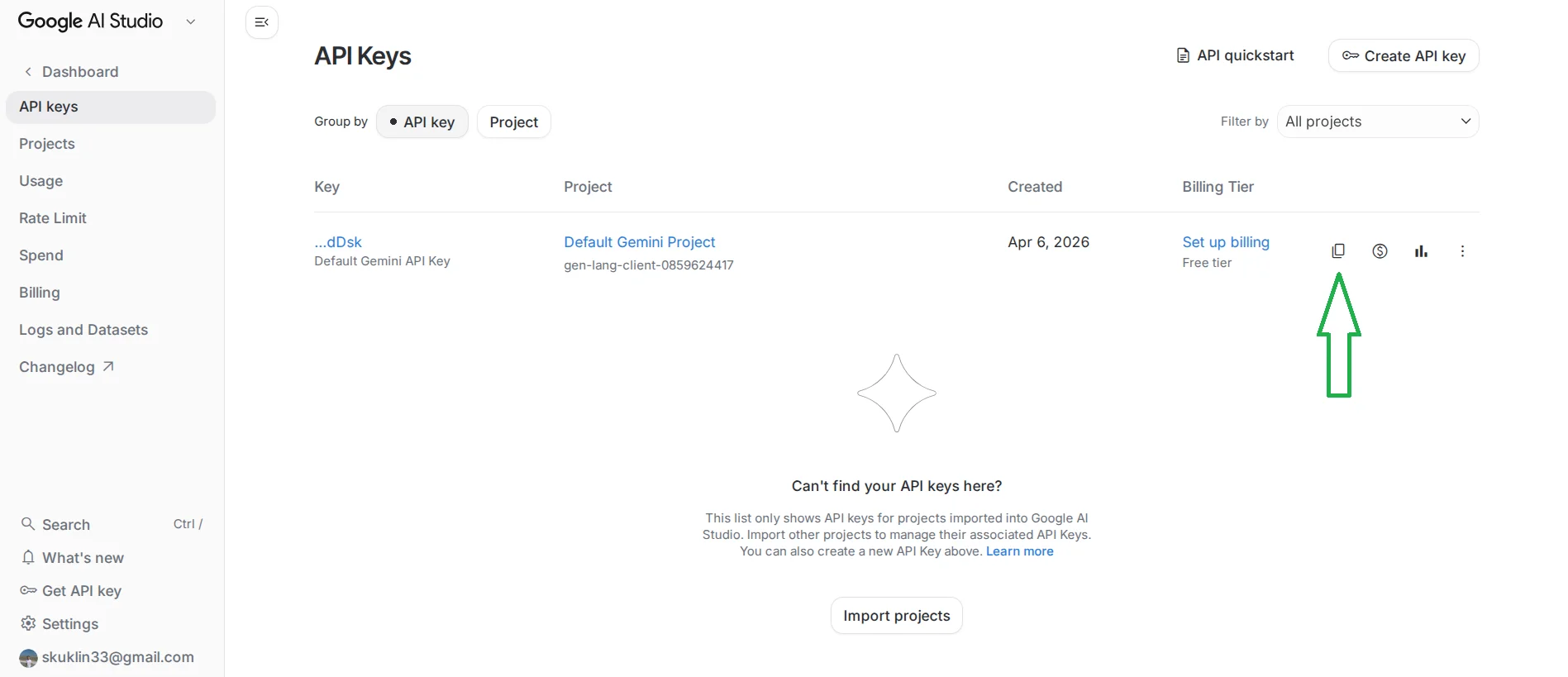Image resolution: width=1568 pixels, height=677 pixels.
Task: Open usage stats with the bar chart icon
Action: tap(1421, 250)
